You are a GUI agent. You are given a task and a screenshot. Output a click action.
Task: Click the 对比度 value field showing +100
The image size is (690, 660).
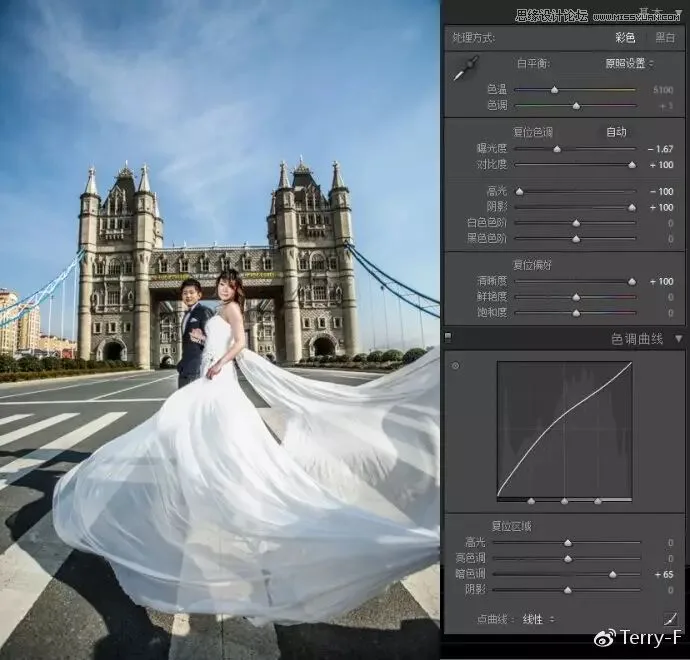pyautogui.click(x=661, y=165)
